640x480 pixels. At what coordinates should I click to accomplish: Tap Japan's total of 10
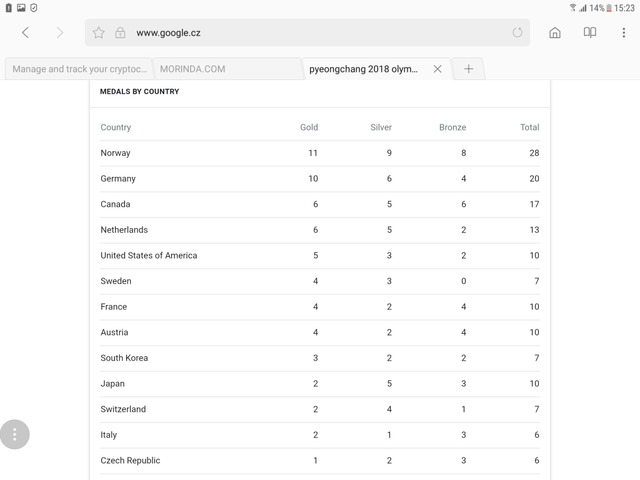pyautogui.click(x=534, y=384)
